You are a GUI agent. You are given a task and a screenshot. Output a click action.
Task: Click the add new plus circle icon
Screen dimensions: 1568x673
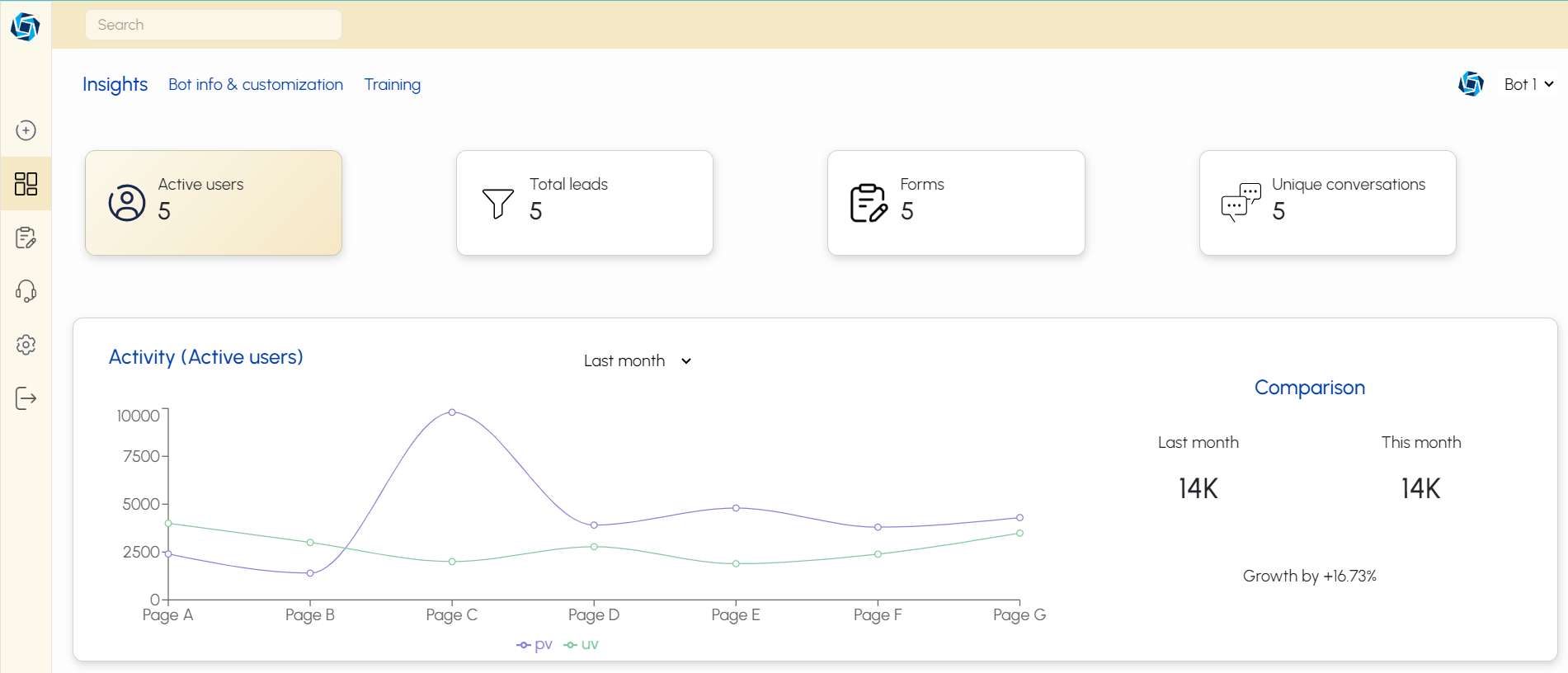tap(26, 130)
